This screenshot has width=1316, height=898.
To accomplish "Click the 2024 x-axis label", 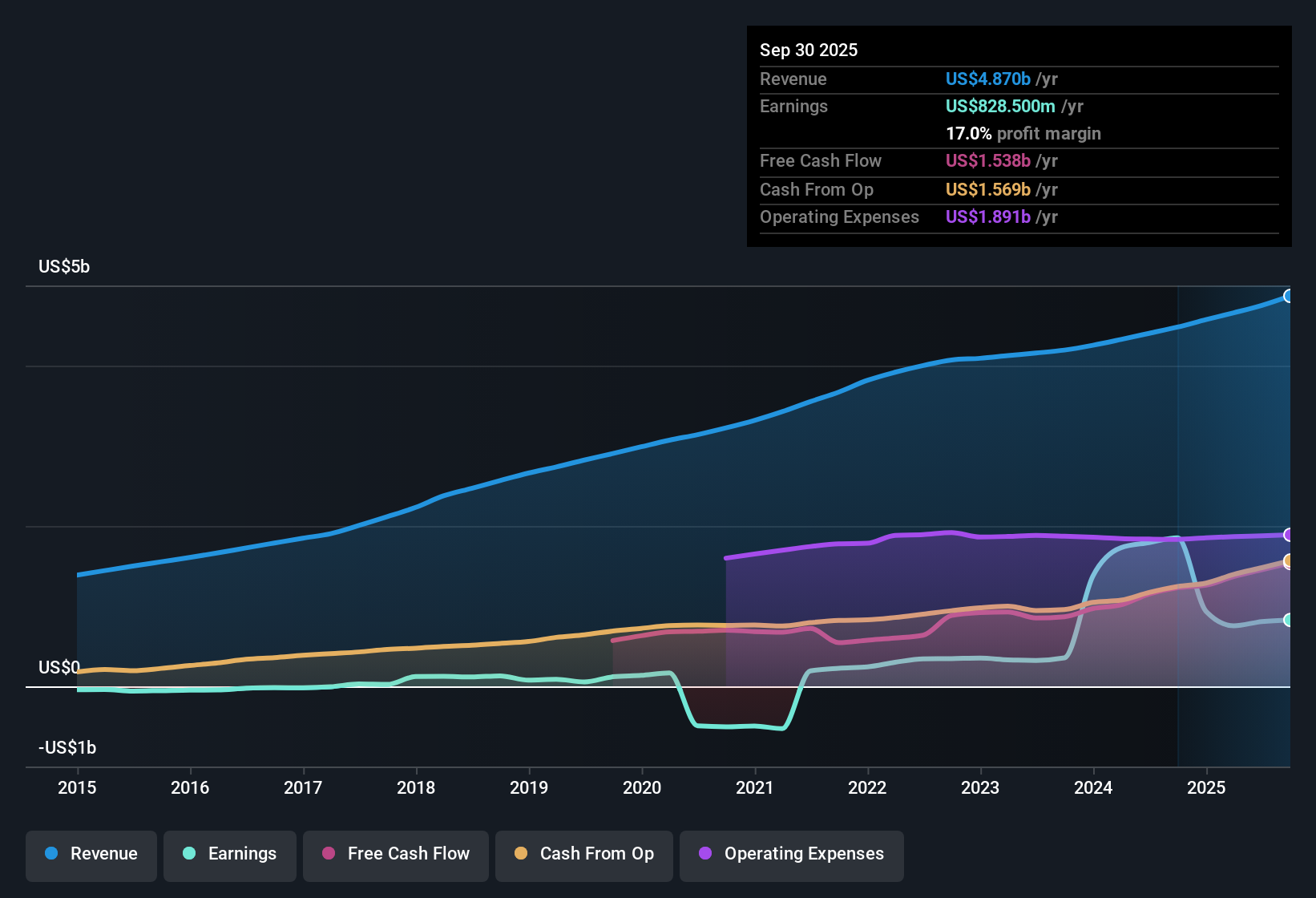I will [1093, 787].
